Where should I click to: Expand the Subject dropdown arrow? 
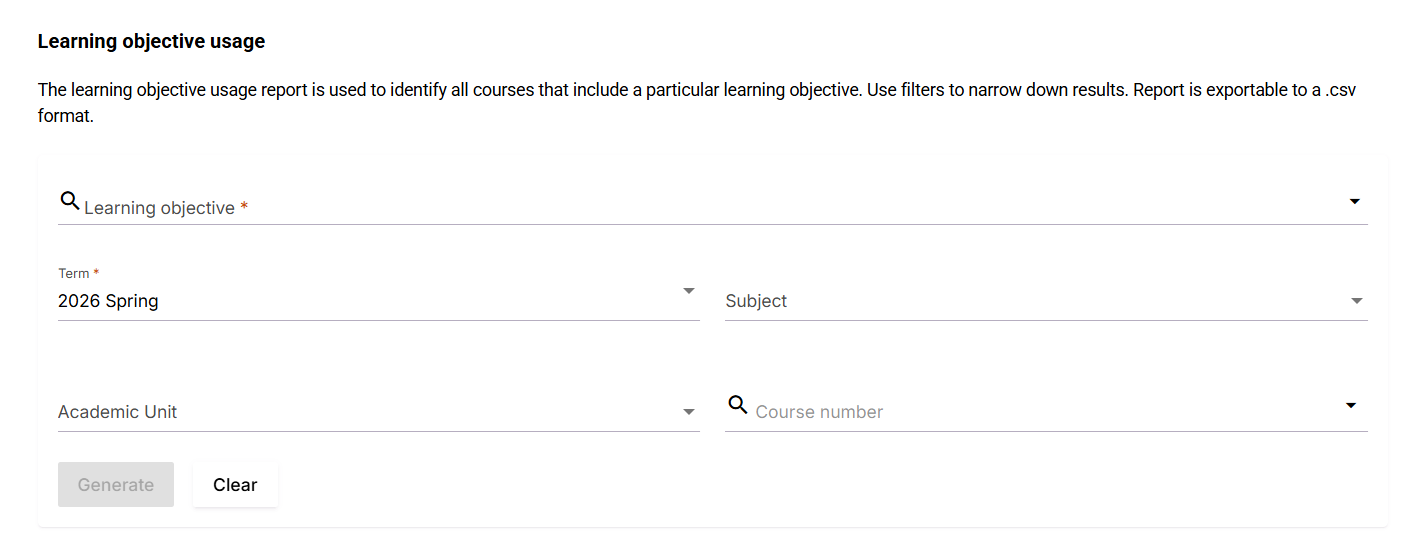tap(1356, 301)
